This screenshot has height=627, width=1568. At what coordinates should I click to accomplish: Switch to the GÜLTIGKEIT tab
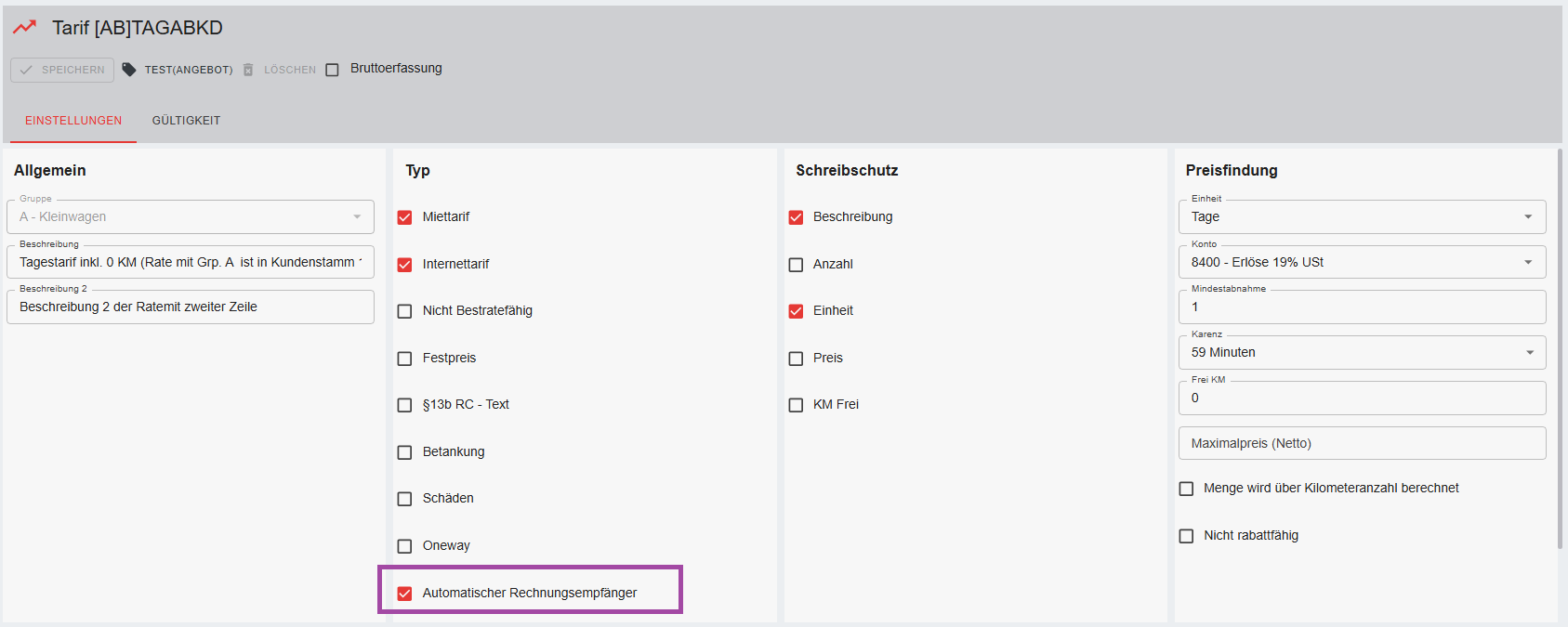186,121
